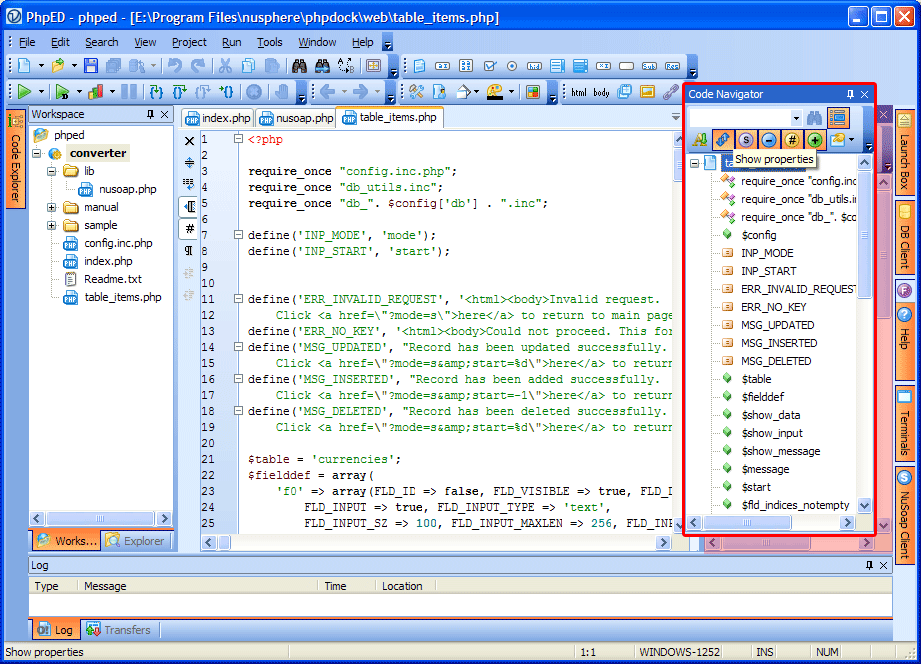This screenshot has height=664, width=921.
Task: Click the Find Next binoculars with arrow icon
Action: 322,66
